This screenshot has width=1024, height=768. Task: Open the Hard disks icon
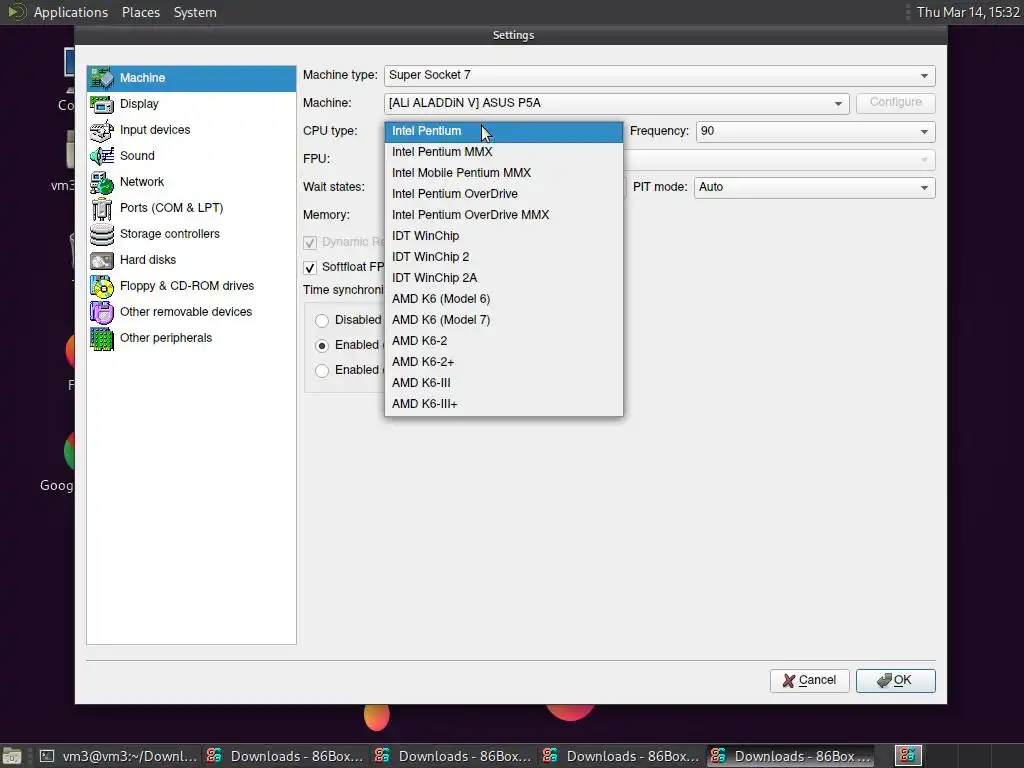(102, 260)
